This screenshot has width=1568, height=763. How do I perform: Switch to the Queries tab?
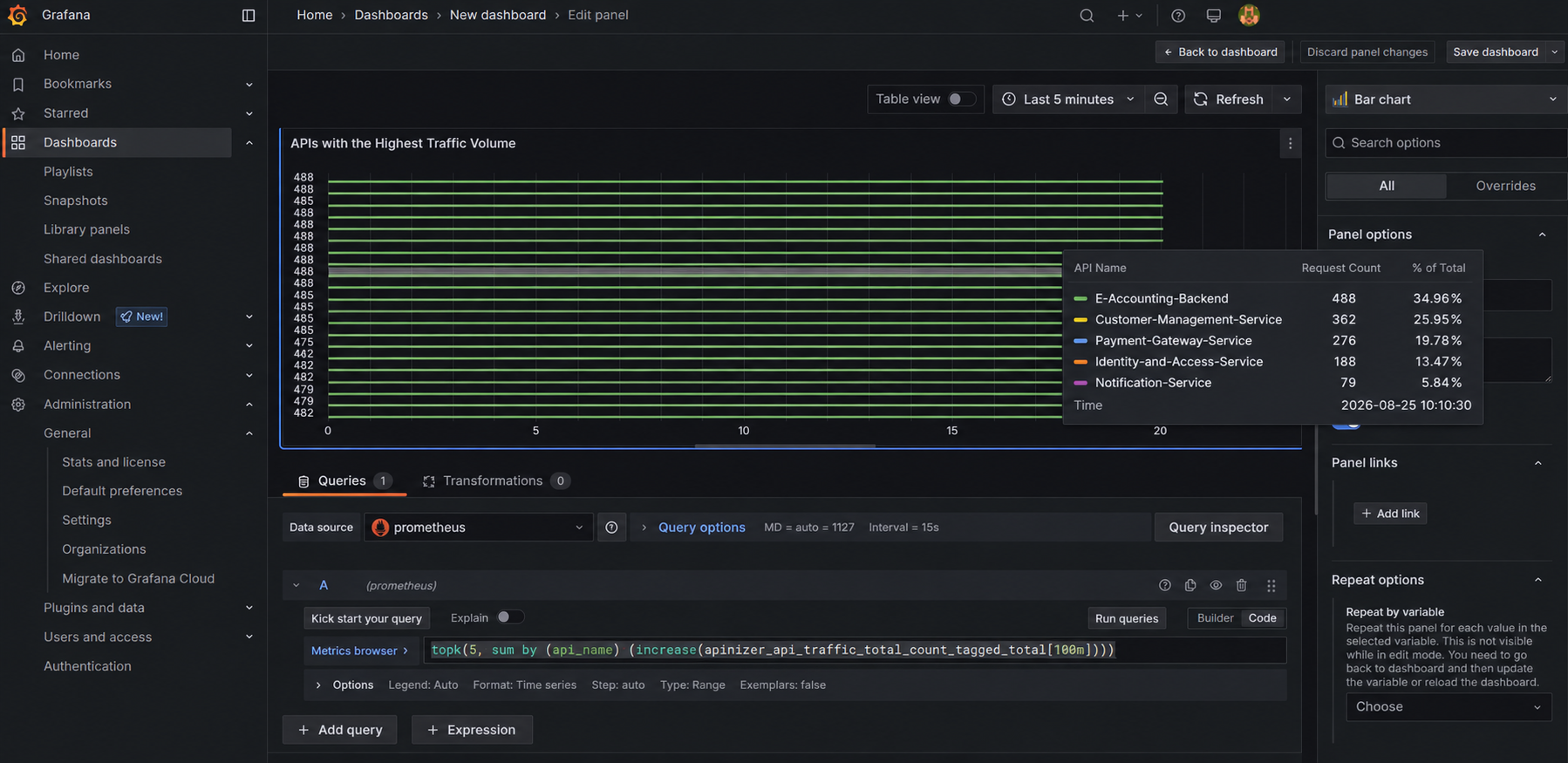[344, 481]
